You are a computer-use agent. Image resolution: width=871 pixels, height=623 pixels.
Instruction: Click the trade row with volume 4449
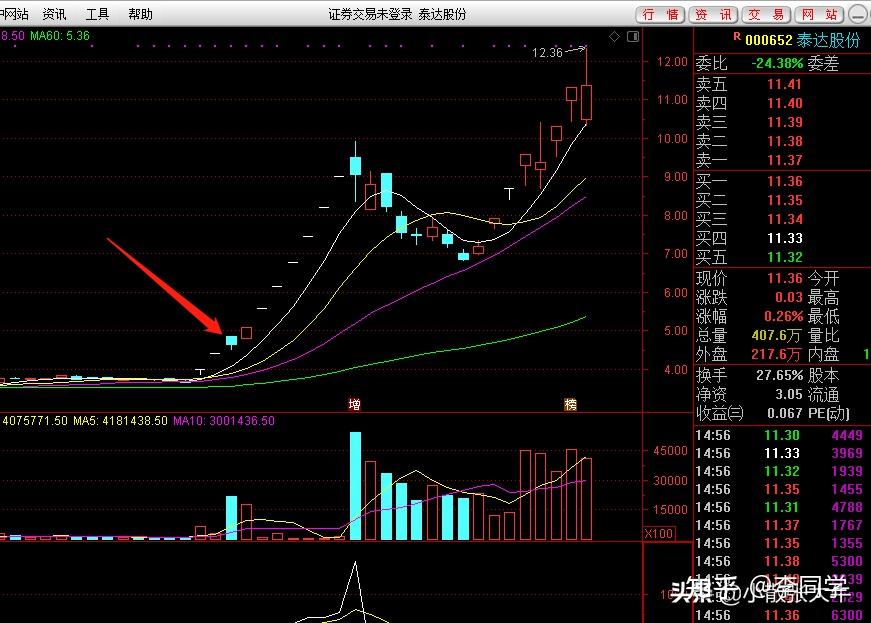pos(780,435)
